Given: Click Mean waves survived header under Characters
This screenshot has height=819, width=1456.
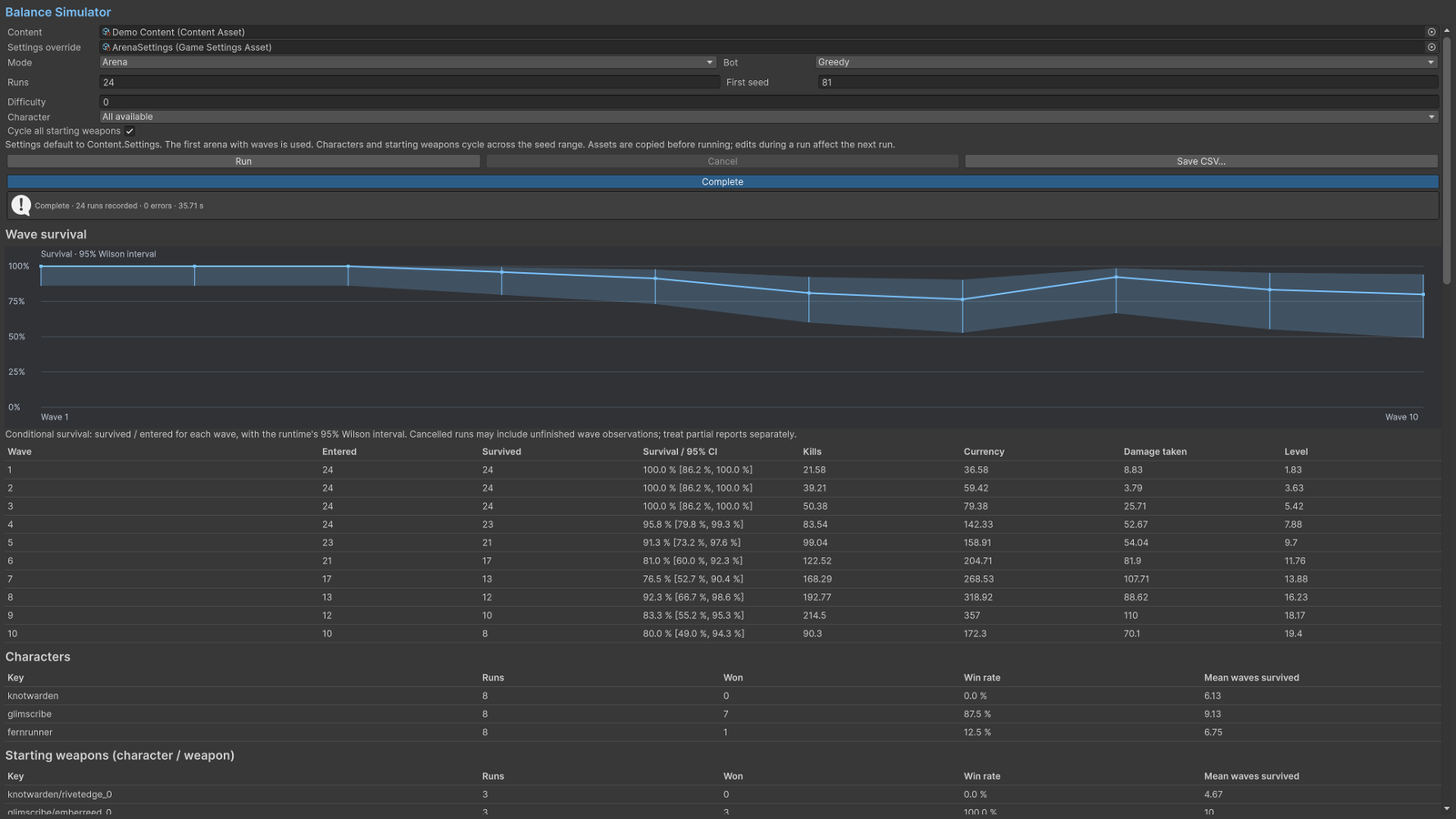Looking at the screenshot, I should [x=1251, y=678].
